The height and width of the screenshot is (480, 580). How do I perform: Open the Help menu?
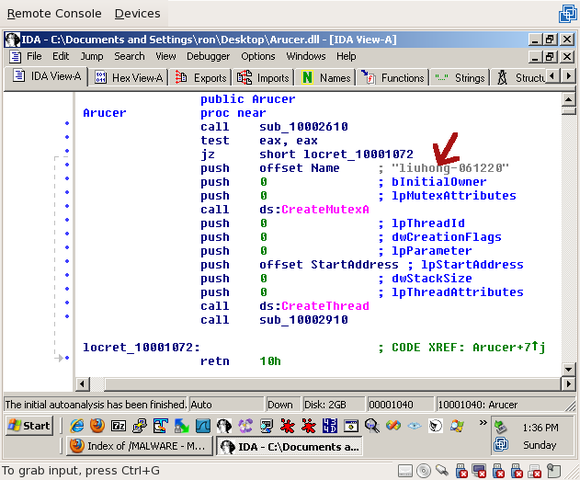pyautogui.click(x=346, y=56)
